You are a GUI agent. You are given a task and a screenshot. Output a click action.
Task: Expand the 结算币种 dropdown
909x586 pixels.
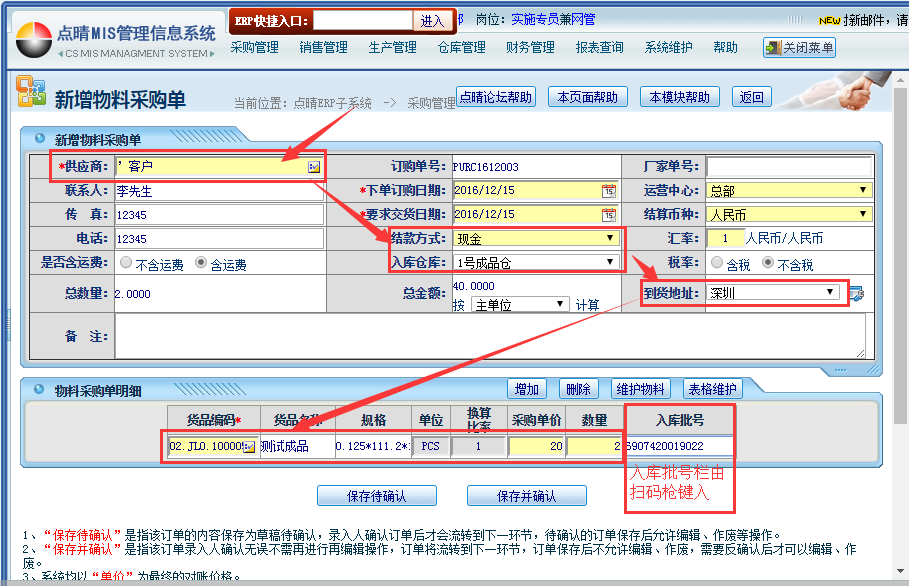[862, 214]
